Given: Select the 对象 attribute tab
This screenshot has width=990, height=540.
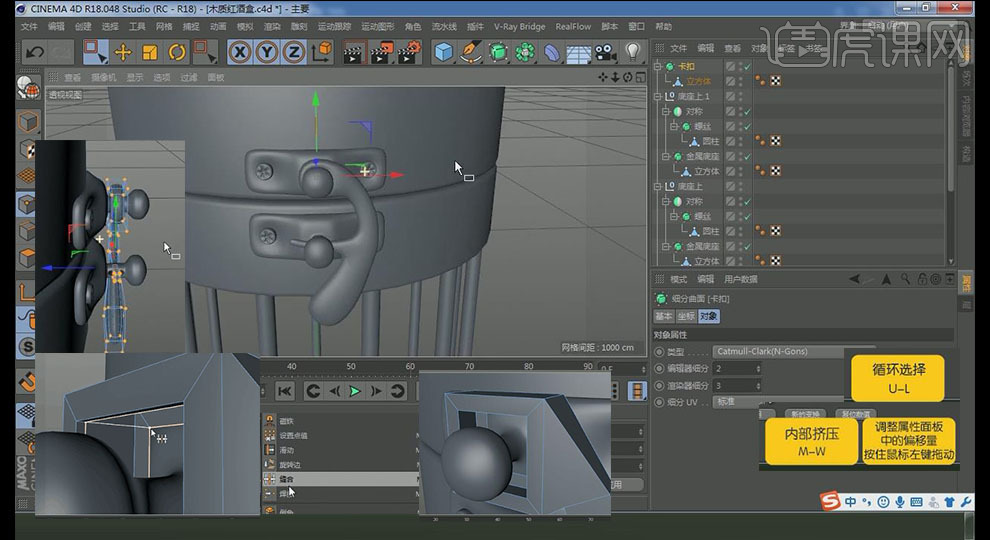Looking at the screenshot, I should [708, 316].
